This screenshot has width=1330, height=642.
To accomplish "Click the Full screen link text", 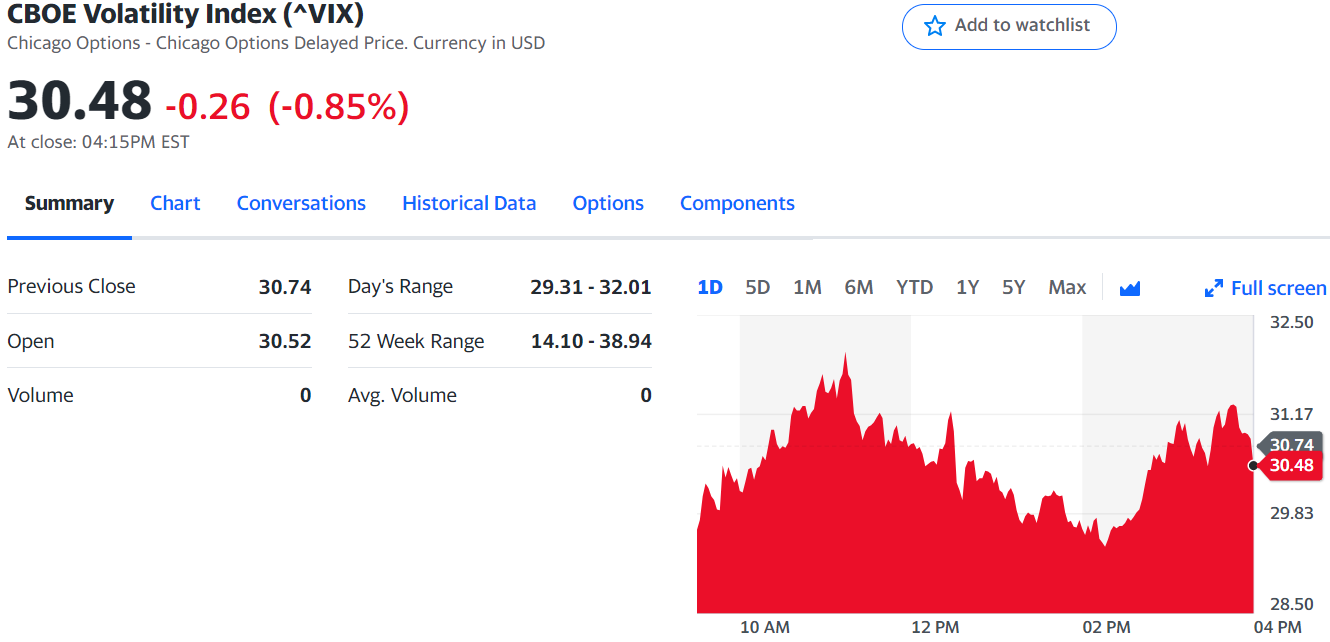I will coord(1279,288).
